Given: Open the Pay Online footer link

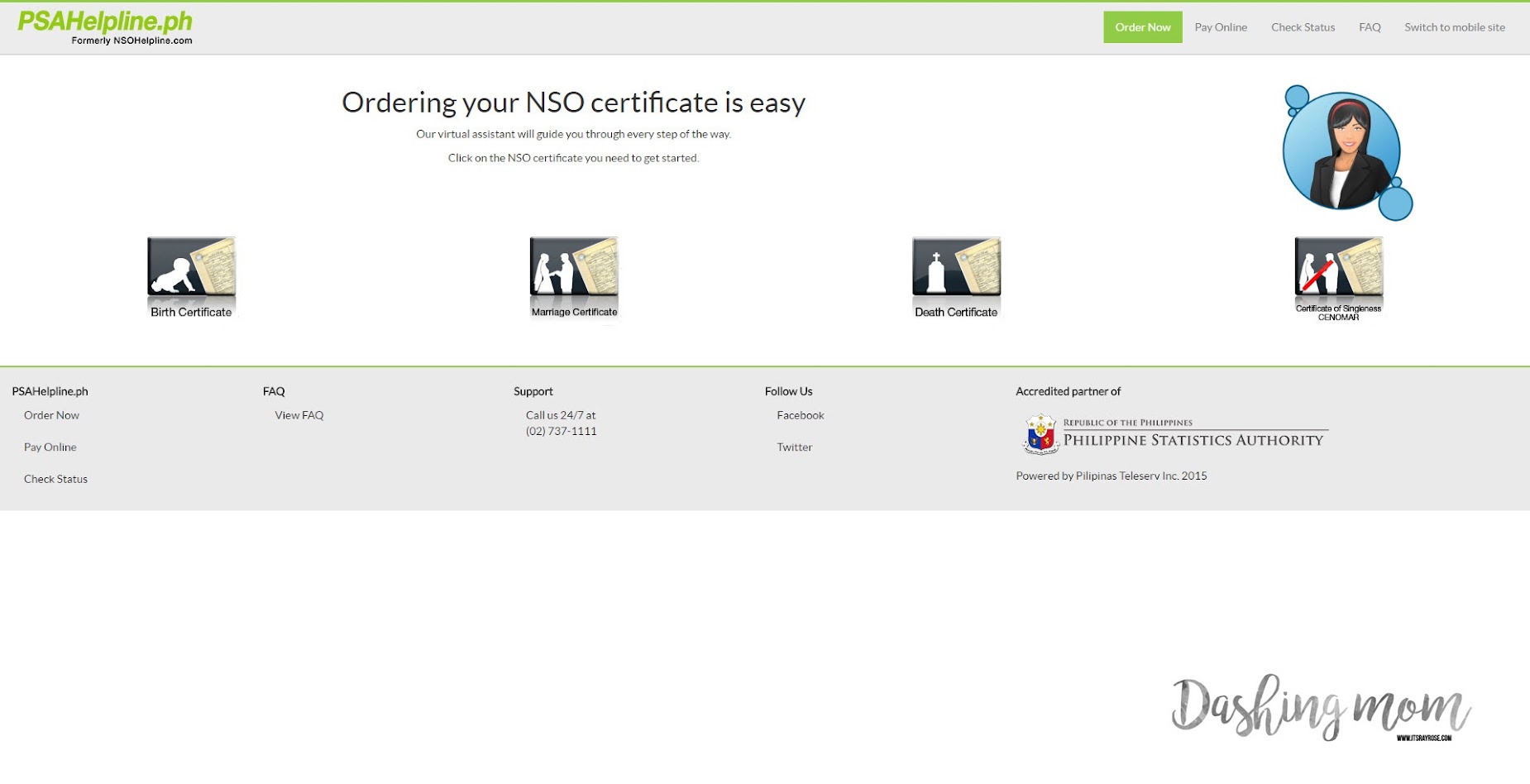Looking at the screenshot, I should tap(50, 447).
